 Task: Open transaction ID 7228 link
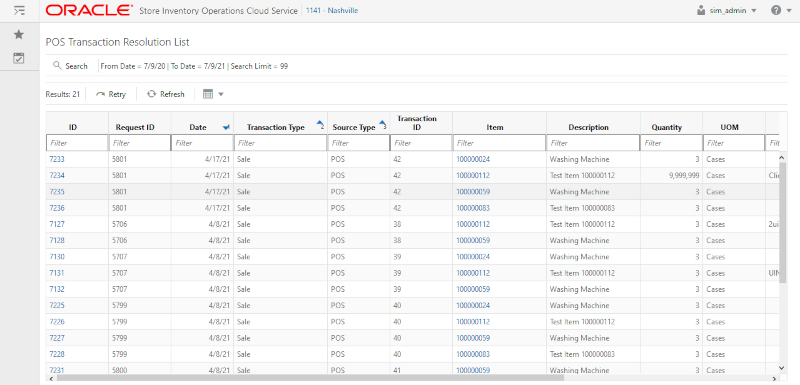pos(57,354)
